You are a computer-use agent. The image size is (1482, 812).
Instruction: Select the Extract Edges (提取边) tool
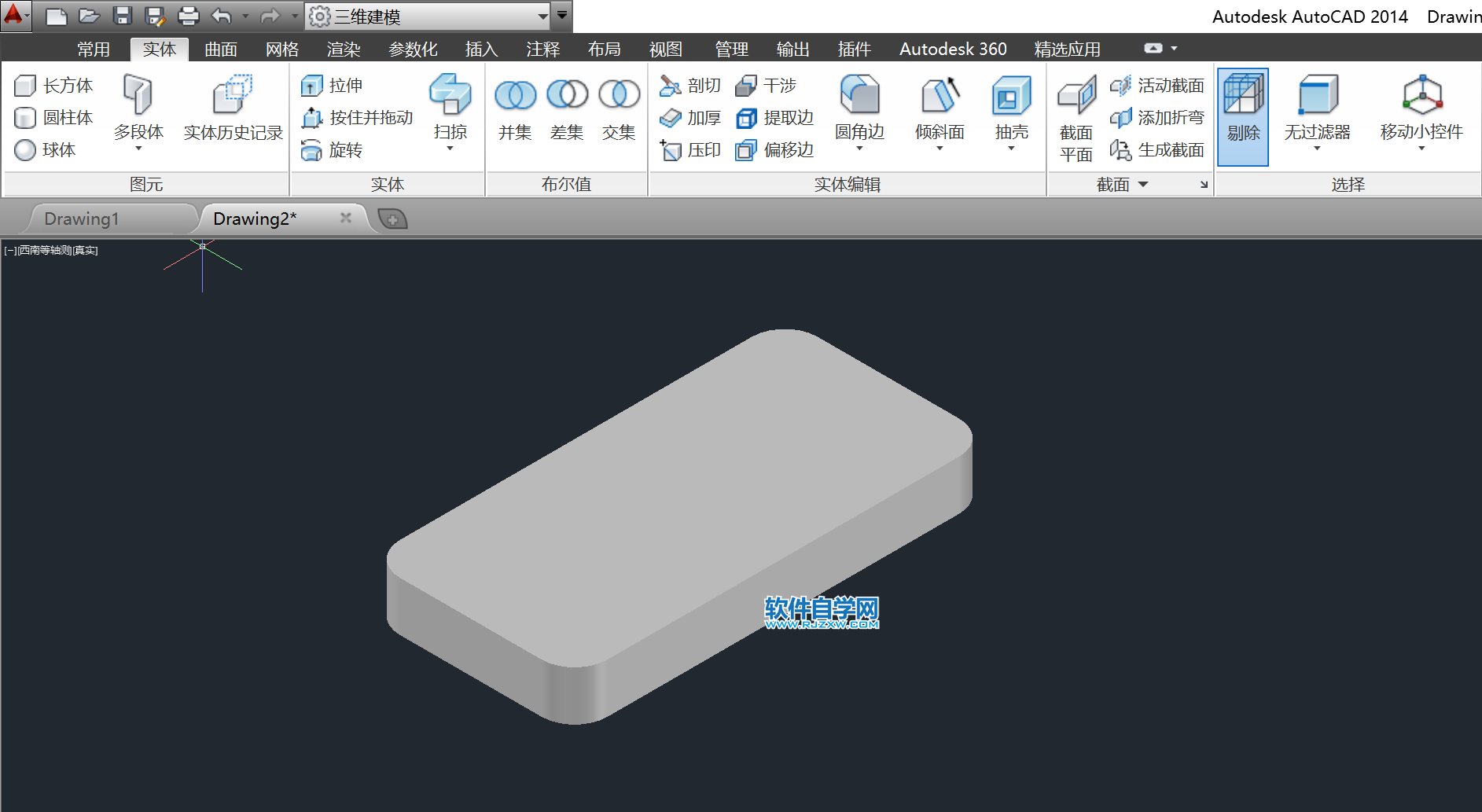(x=774, y=117)
